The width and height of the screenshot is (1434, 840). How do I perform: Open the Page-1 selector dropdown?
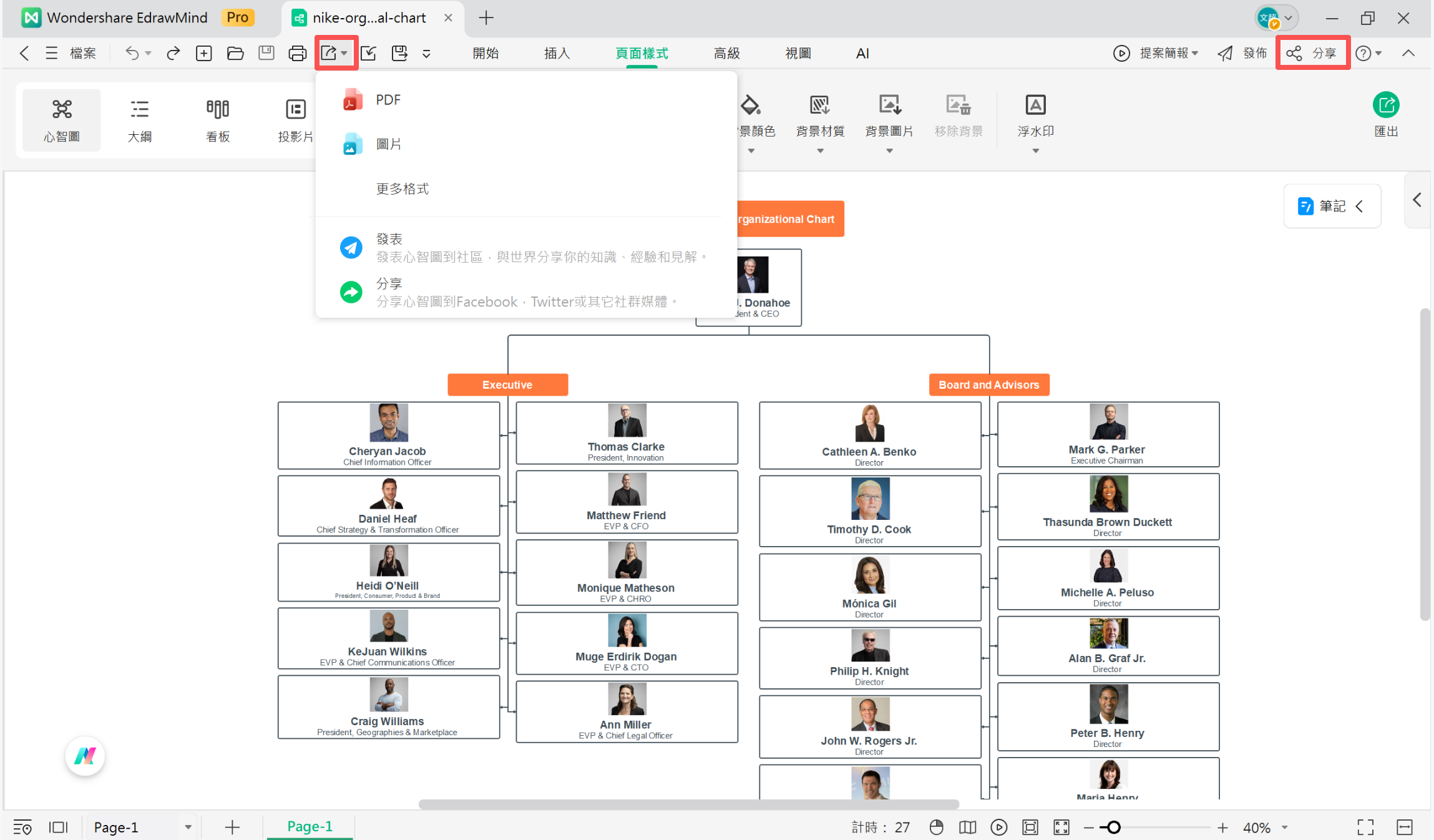point(188,828)
